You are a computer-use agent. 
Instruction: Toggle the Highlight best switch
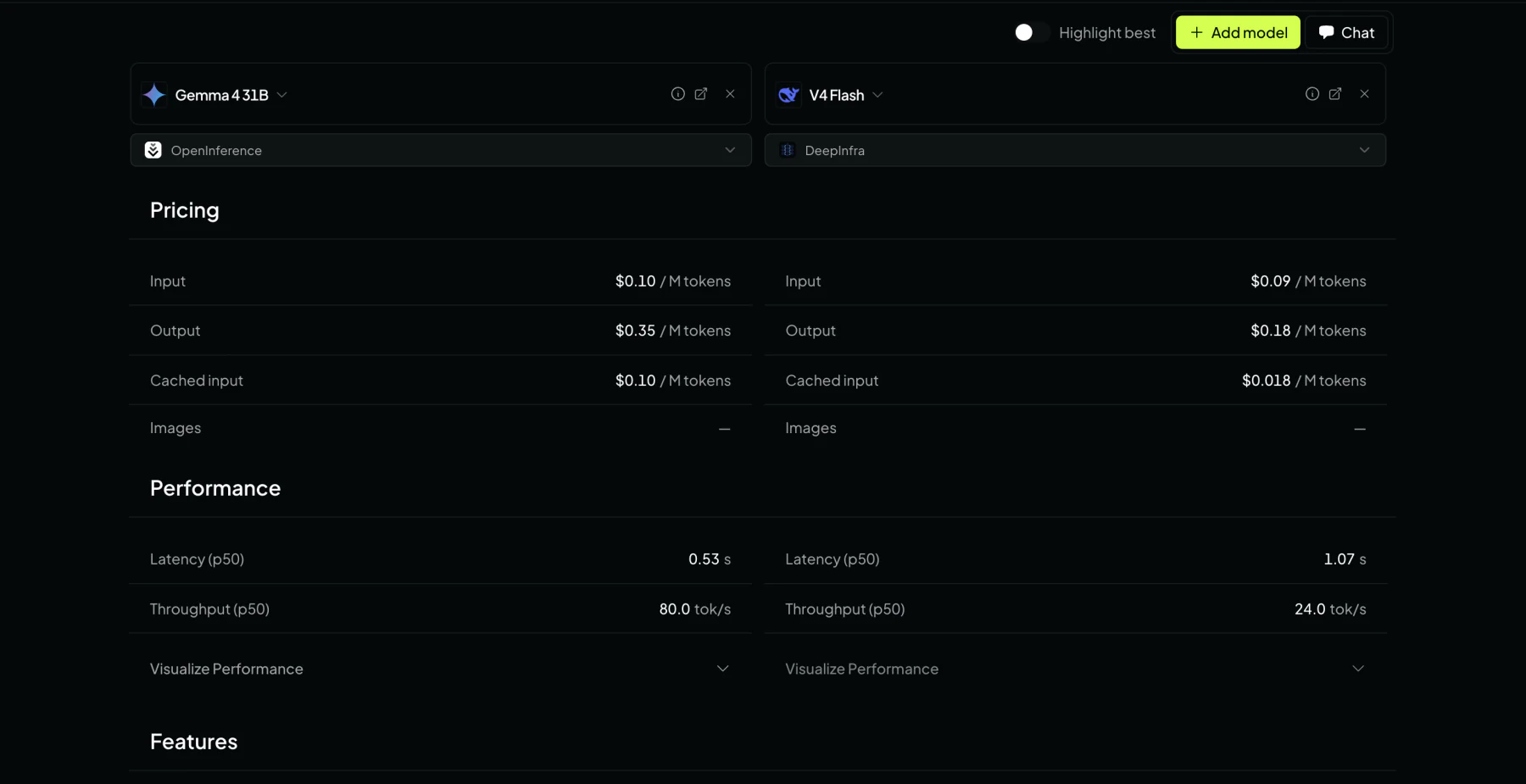coord(1032,32)
